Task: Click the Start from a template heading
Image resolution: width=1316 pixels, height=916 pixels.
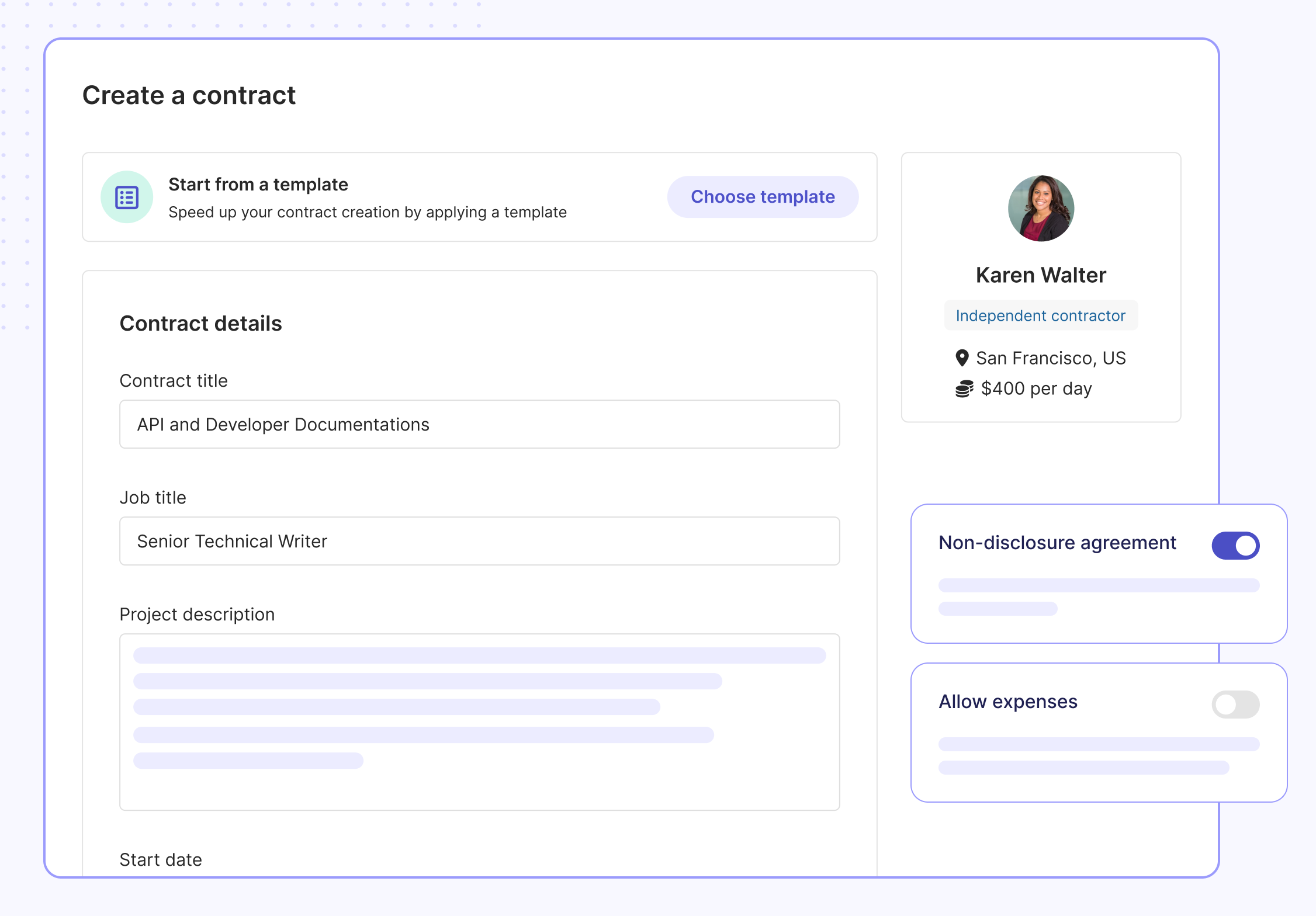Action: tap(258, 185)
